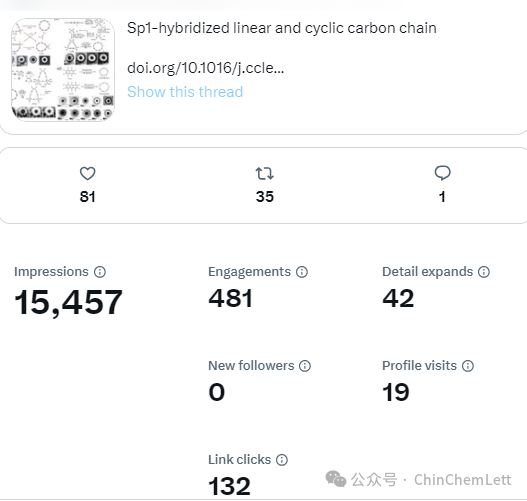Click the 15,457 impressions value
Viewport: 527px width, 501px height.
click(x=68, y=302)
